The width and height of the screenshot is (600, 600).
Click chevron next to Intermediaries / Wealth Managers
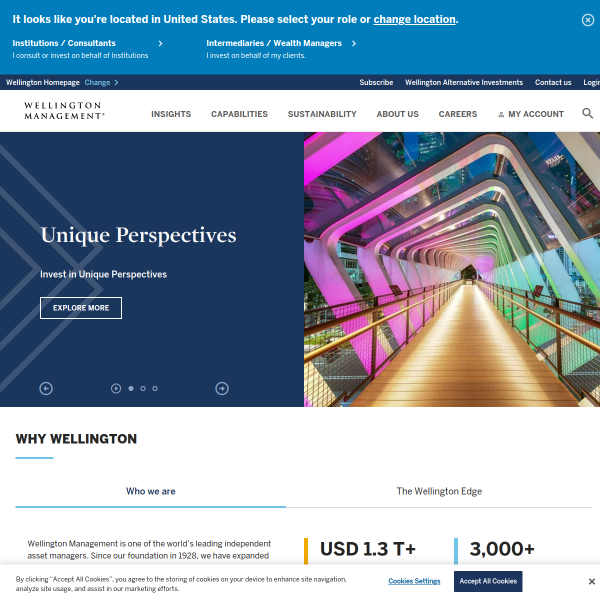(354, 44)
